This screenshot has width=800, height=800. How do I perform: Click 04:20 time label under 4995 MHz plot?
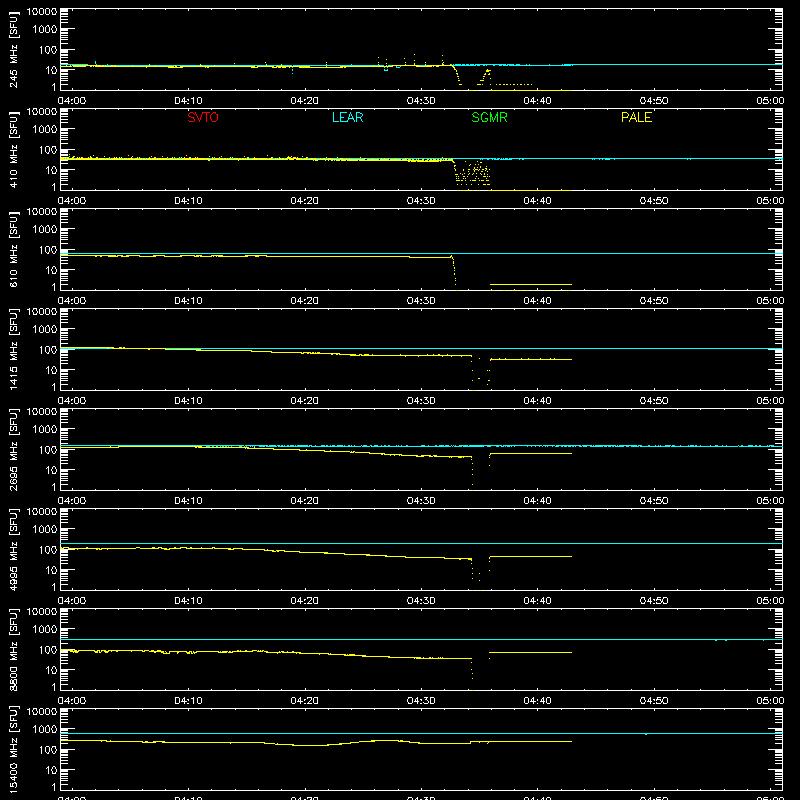(305, 601)
